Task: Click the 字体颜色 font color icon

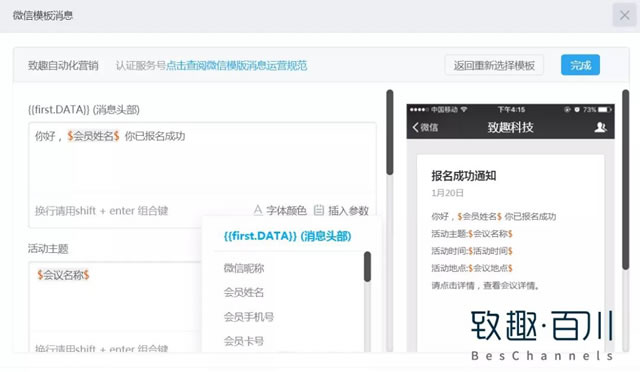Action: [258, 210]
